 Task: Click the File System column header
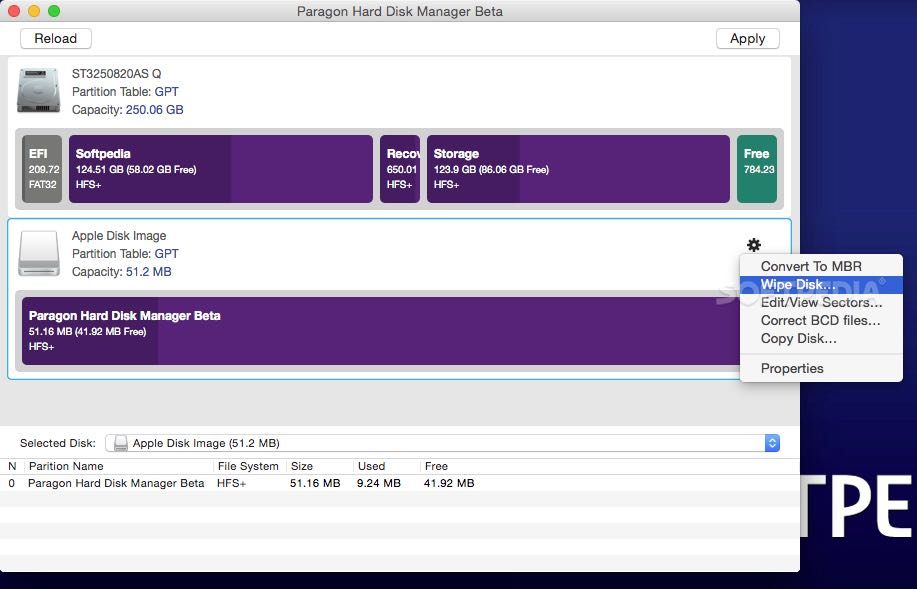[248, 467]
